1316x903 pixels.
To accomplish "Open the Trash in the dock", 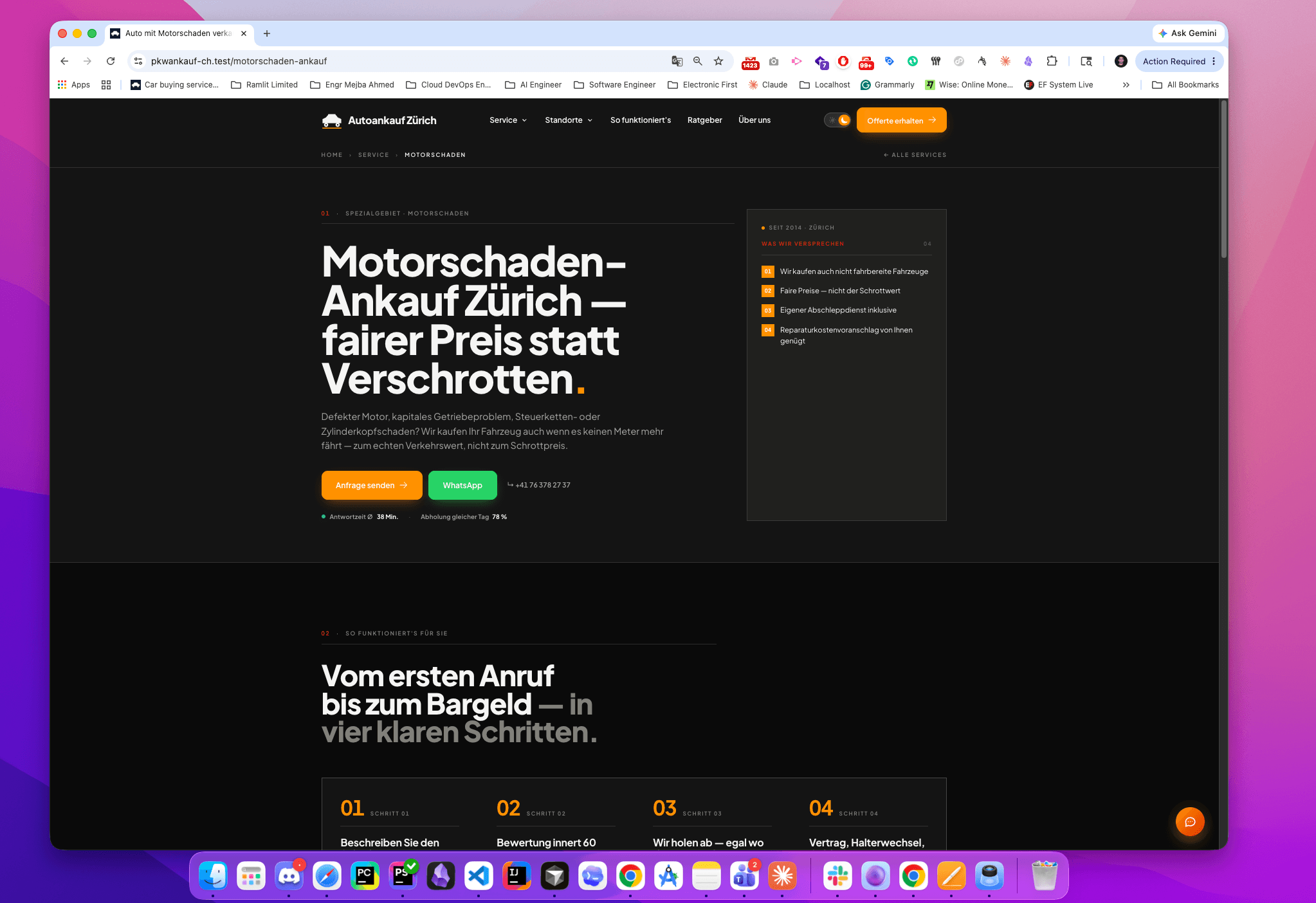I will click(x=1044, y=875).
